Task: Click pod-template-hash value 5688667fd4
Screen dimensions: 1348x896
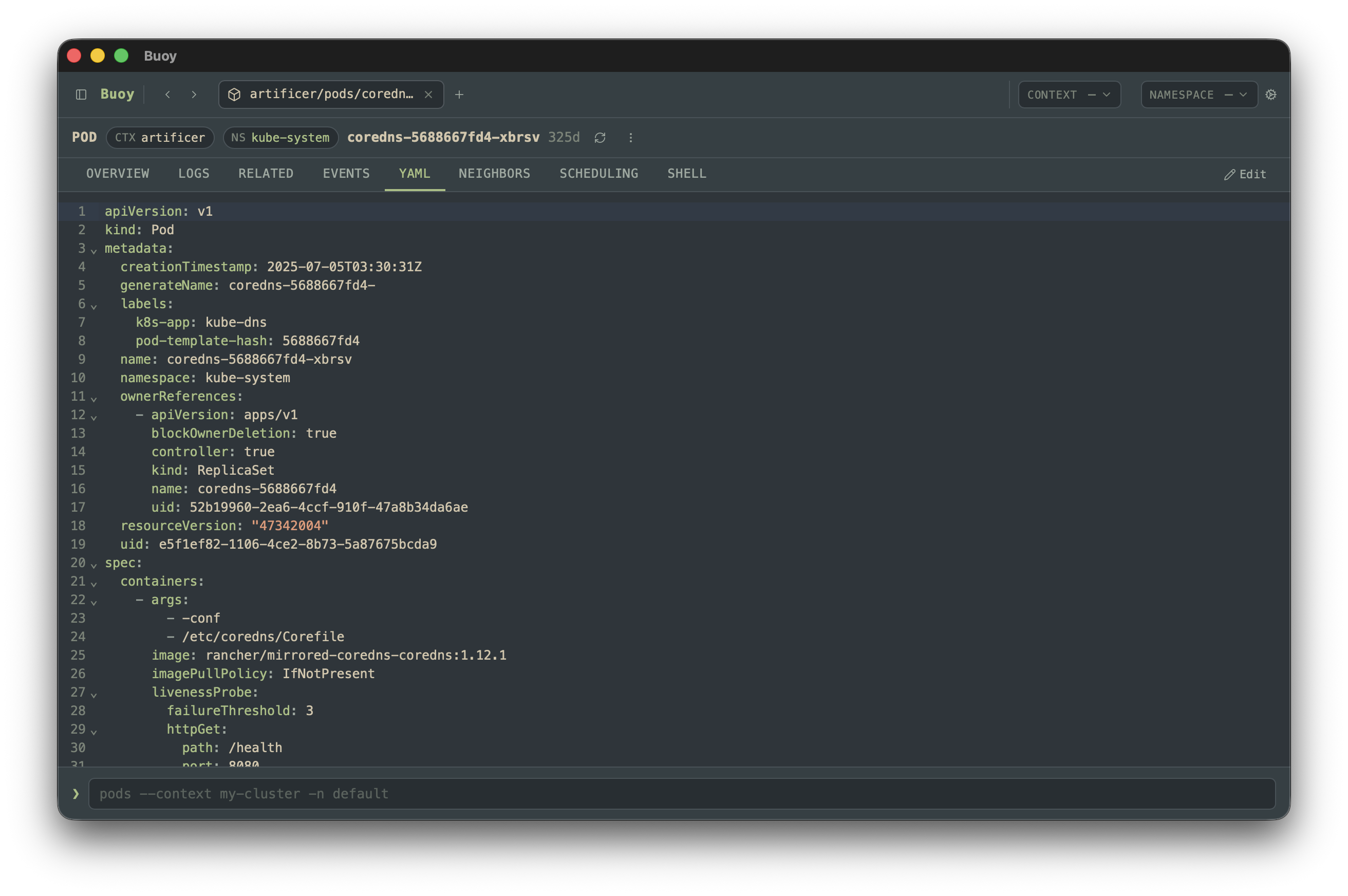Action: click(x=321, y=341)
